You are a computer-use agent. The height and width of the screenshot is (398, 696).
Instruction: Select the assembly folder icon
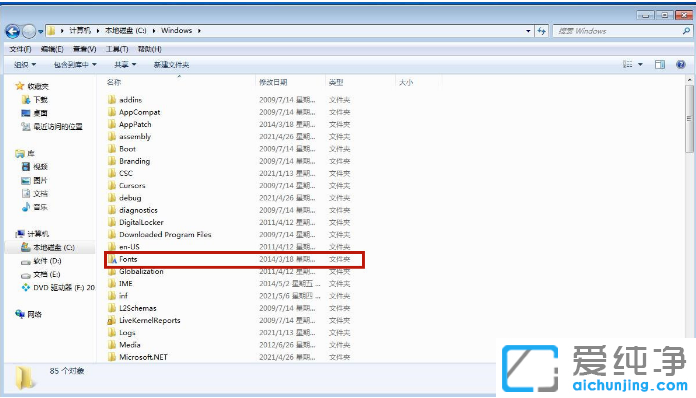(x=112, y=136)
